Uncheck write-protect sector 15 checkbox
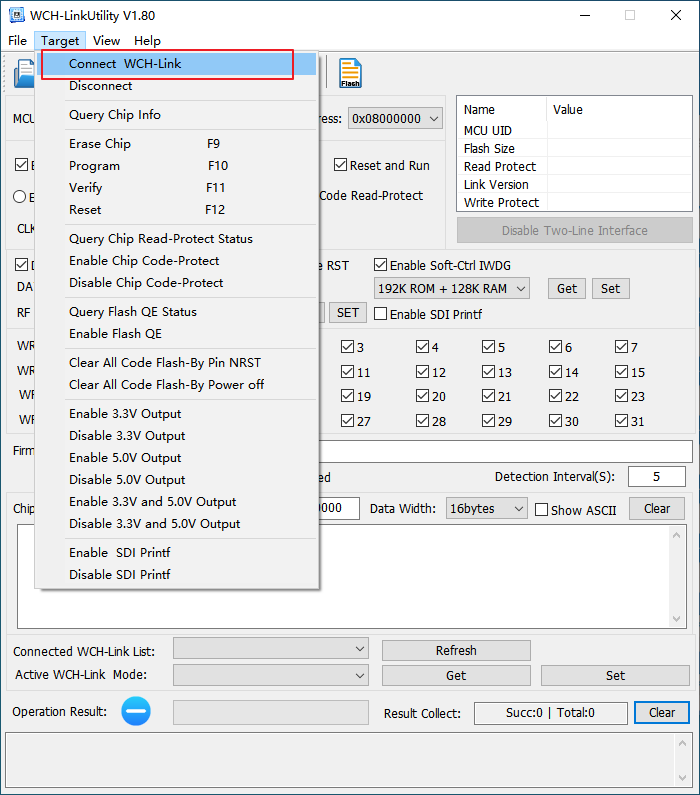Viewport: 700px width, 795px height. (x=622, y=372)
